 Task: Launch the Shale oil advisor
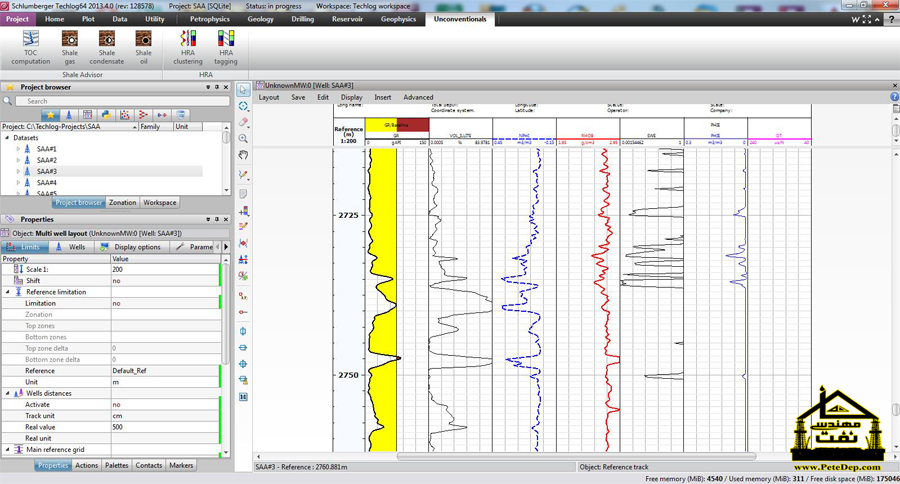point(143,47)
